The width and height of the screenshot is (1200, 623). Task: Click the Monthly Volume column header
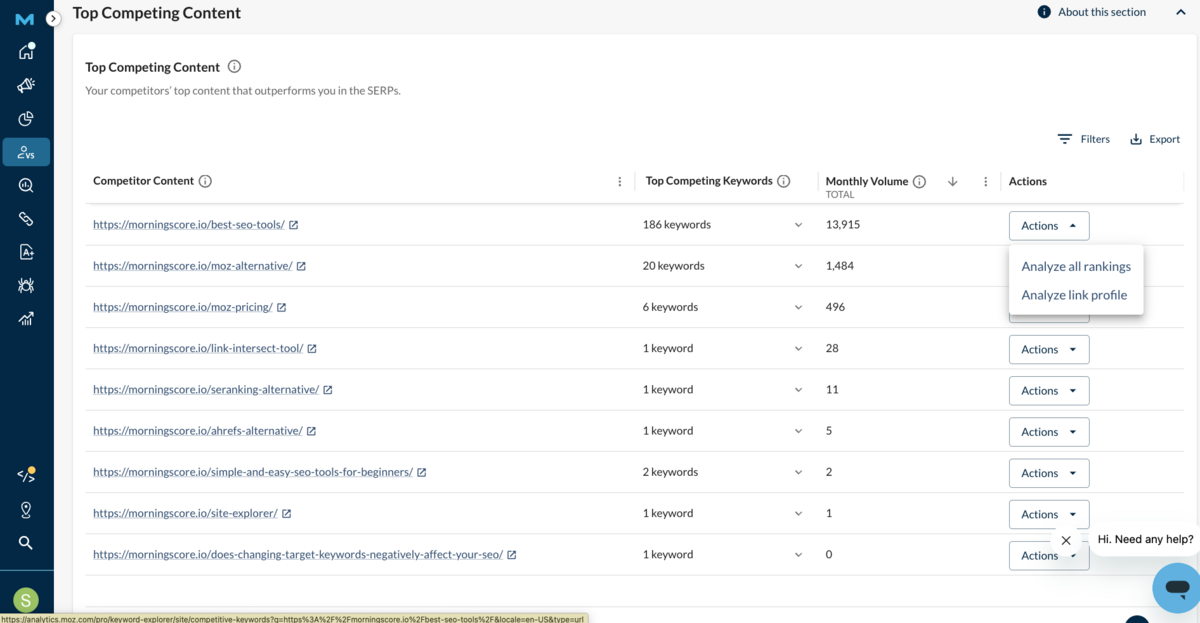click(866, 182)
